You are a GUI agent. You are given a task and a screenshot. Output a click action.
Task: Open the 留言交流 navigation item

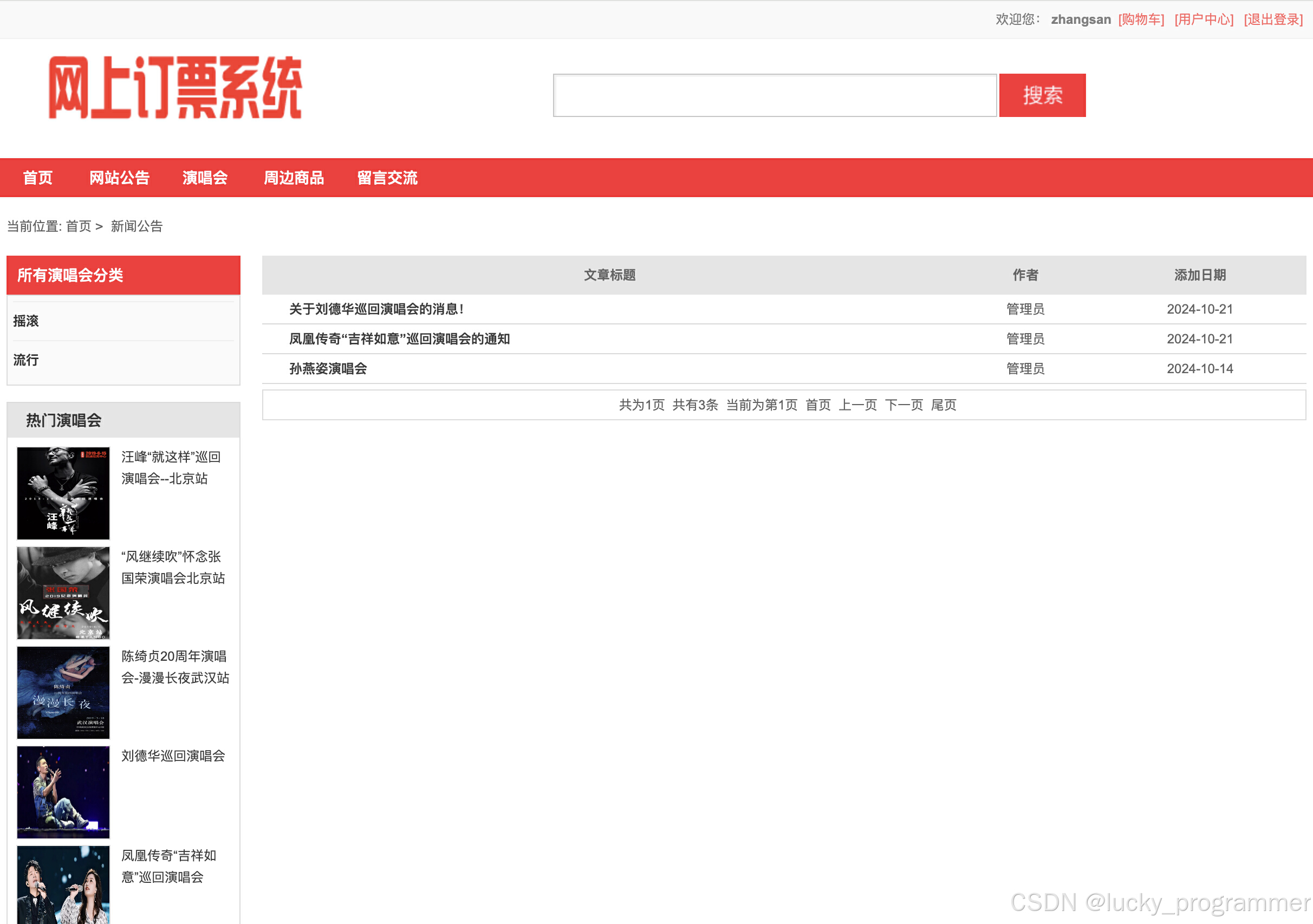click(x=387, y=178)
